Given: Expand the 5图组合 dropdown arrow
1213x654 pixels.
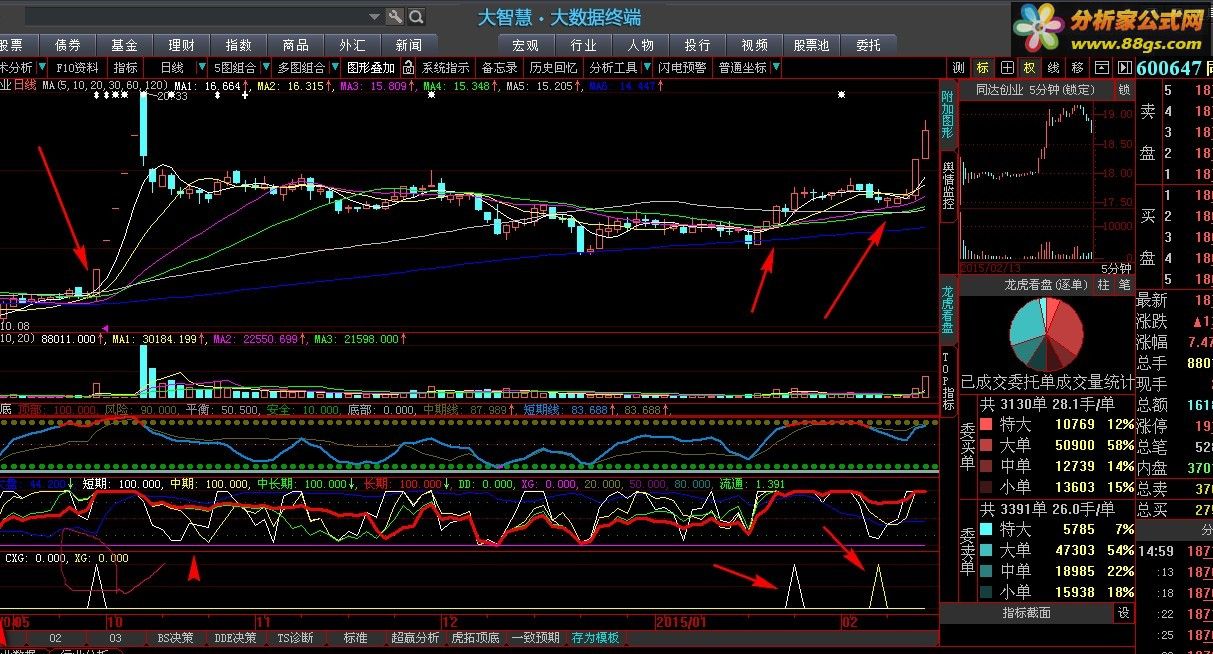Looking at the screenshot, I should (264, 68).
